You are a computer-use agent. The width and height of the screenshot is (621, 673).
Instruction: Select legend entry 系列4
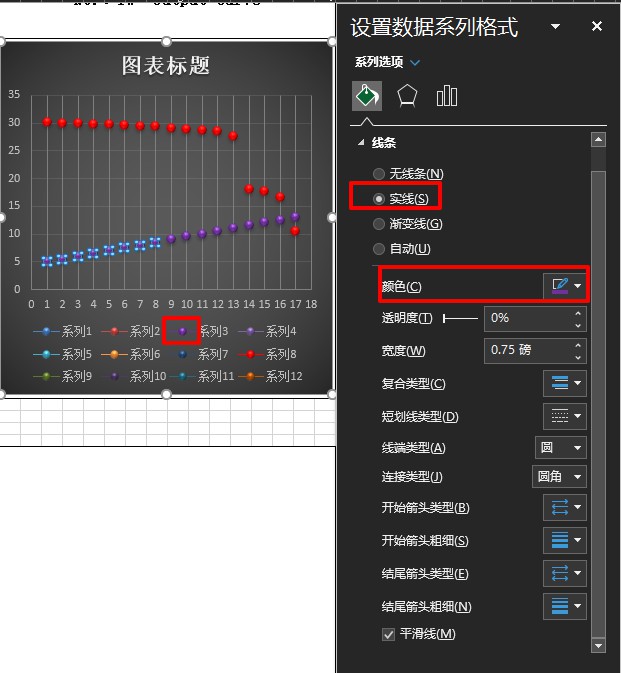point(267,331)
